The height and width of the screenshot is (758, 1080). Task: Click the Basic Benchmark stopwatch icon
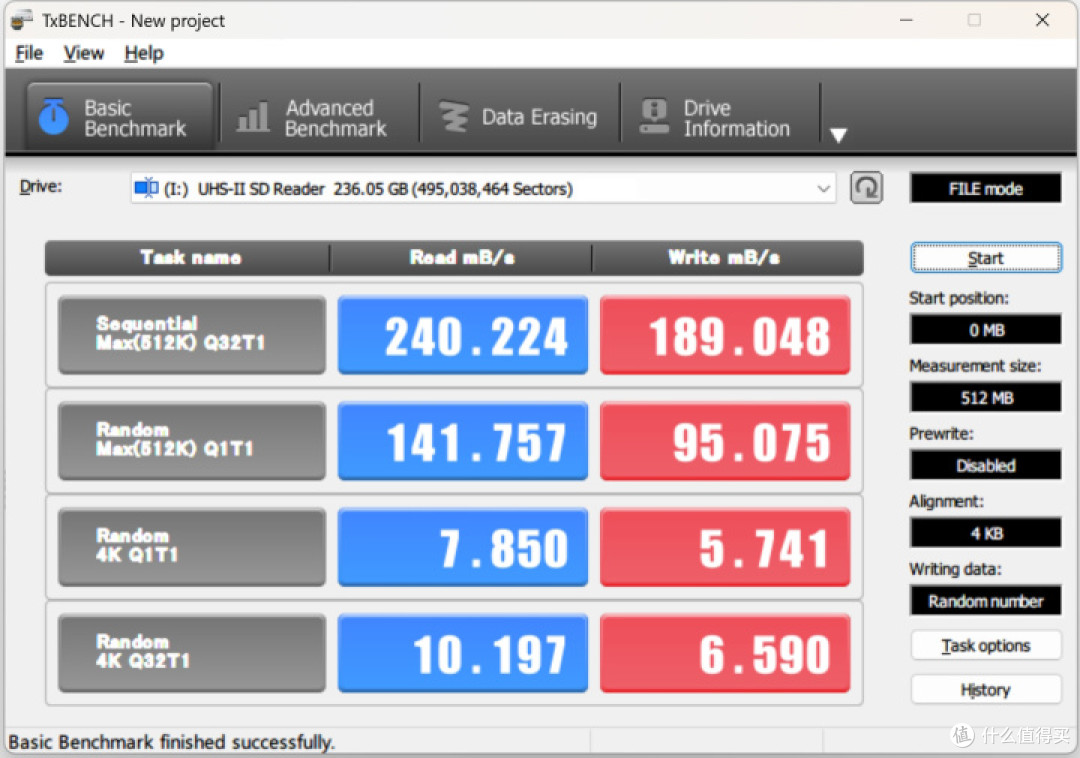click(53, 116)
